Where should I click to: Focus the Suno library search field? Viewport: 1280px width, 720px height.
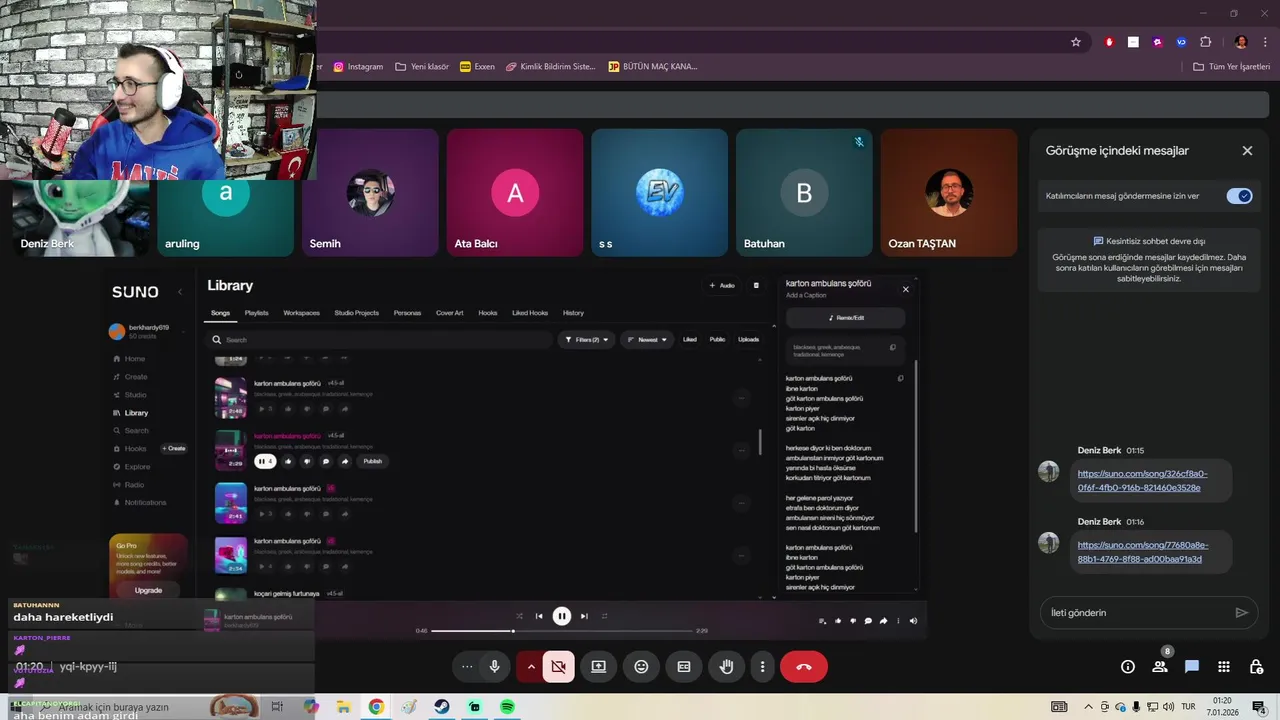coord(380,340)
